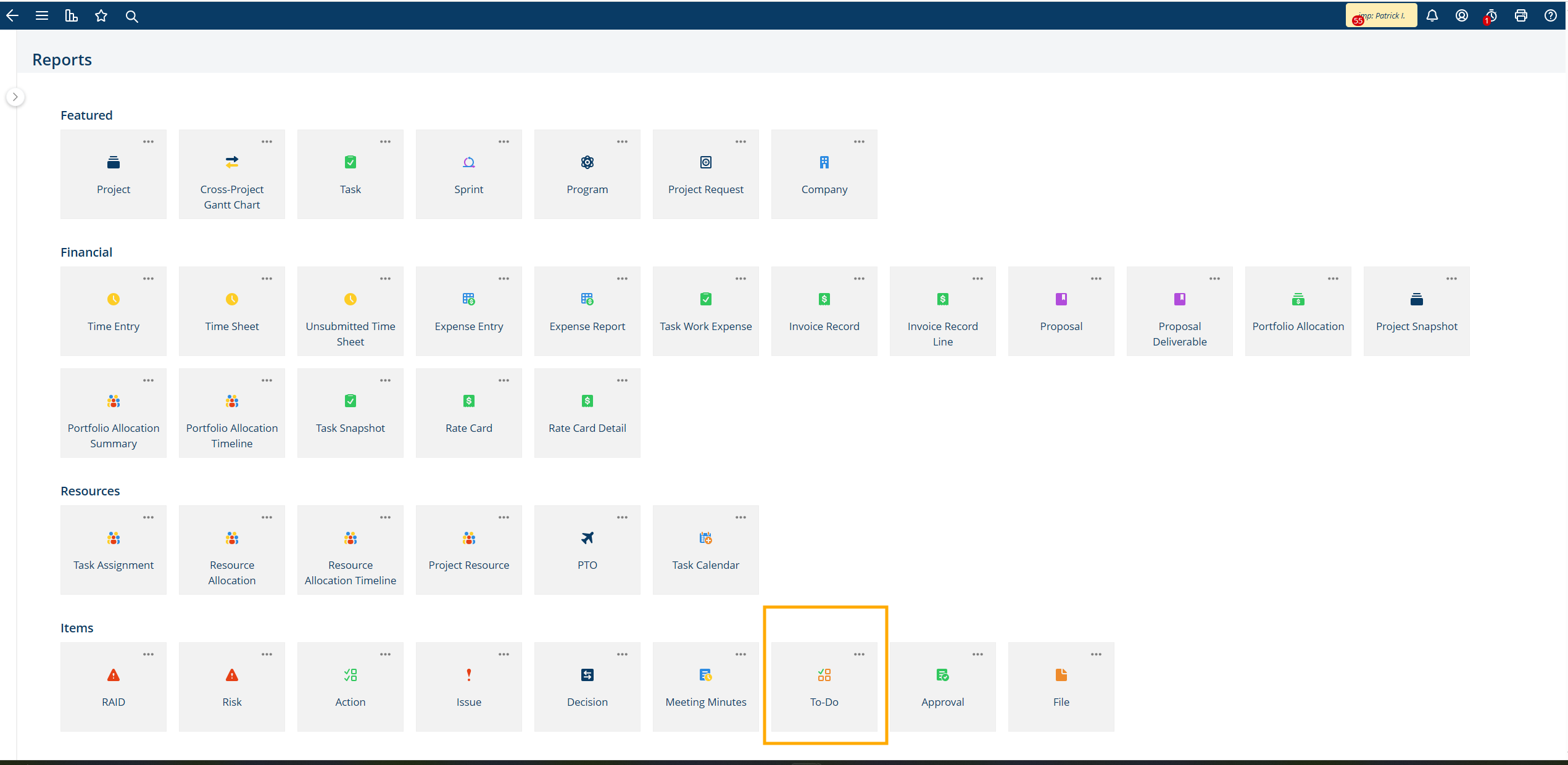Click the search magnifier icon
Screen dimensions: 1568x765
coord(131,16)
